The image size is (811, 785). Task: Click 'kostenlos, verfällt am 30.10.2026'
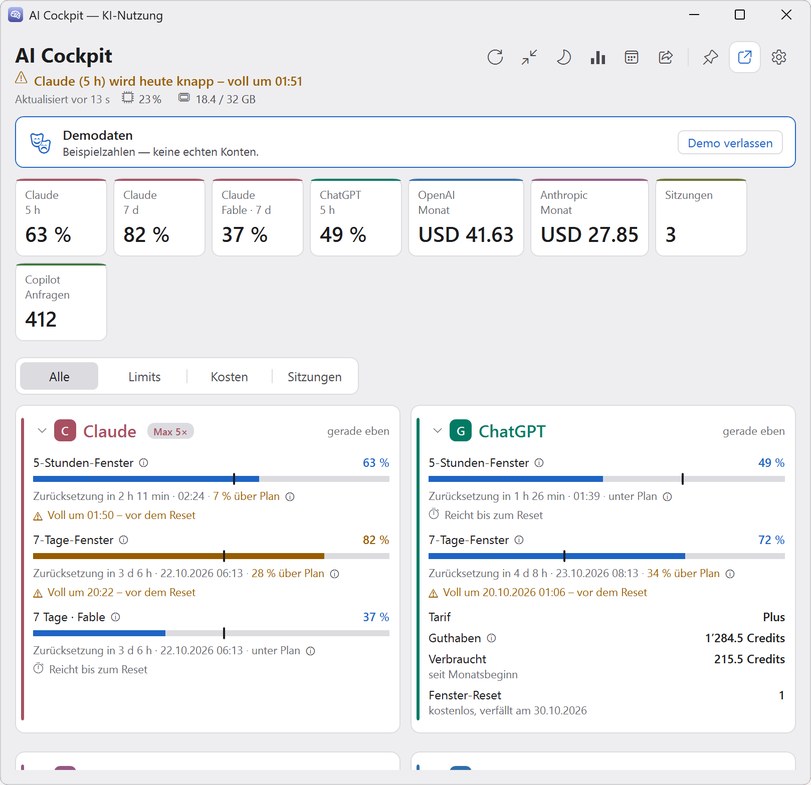coord(507,711)
